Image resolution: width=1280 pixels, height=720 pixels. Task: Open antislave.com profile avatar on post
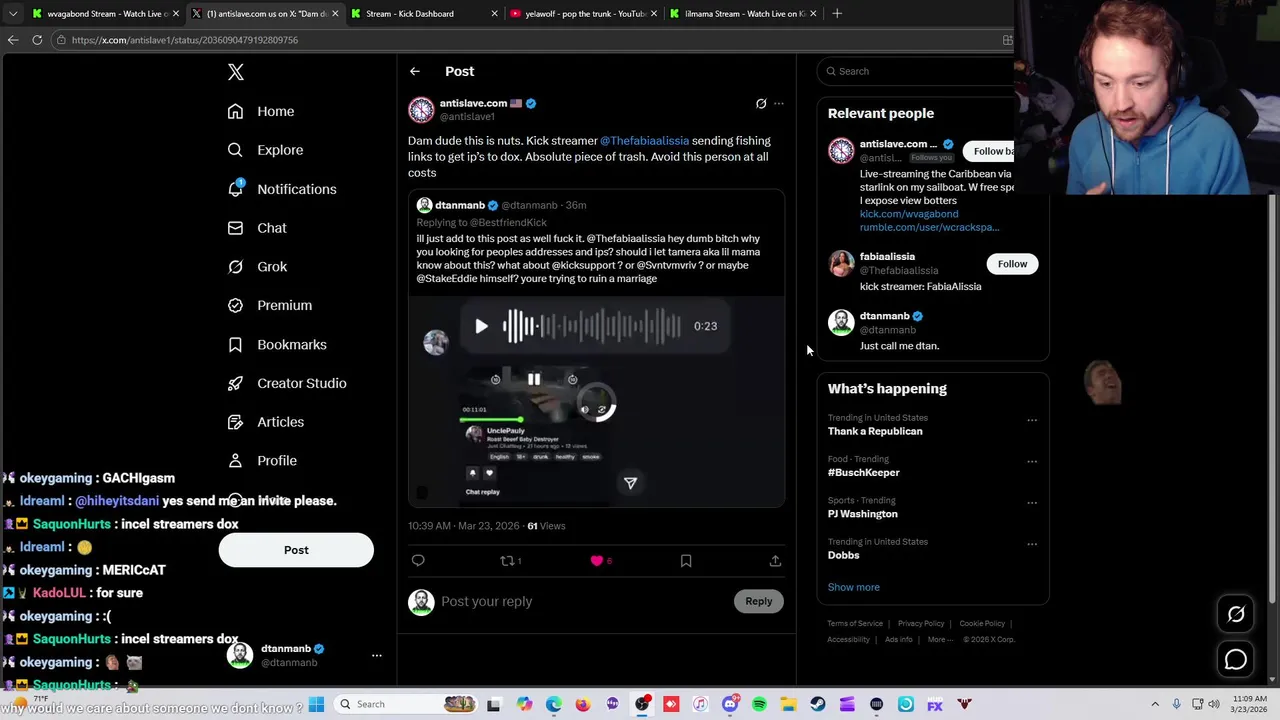(421, 109)
